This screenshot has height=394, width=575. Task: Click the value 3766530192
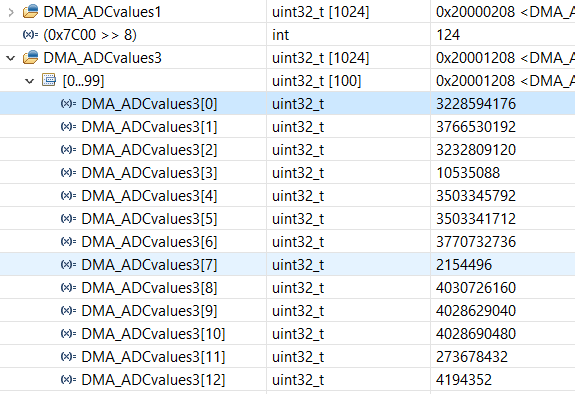(x=476, y=127)
